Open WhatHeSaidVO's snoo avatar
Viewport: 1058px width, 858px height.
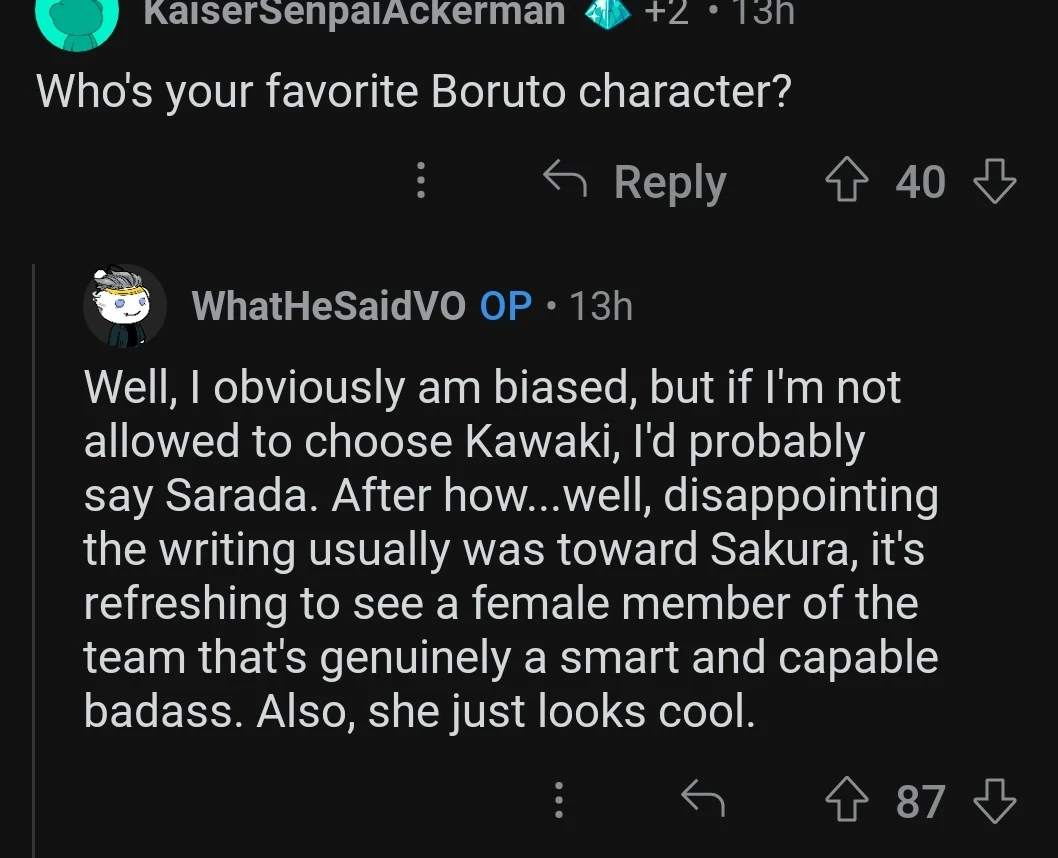coord(124,306)
